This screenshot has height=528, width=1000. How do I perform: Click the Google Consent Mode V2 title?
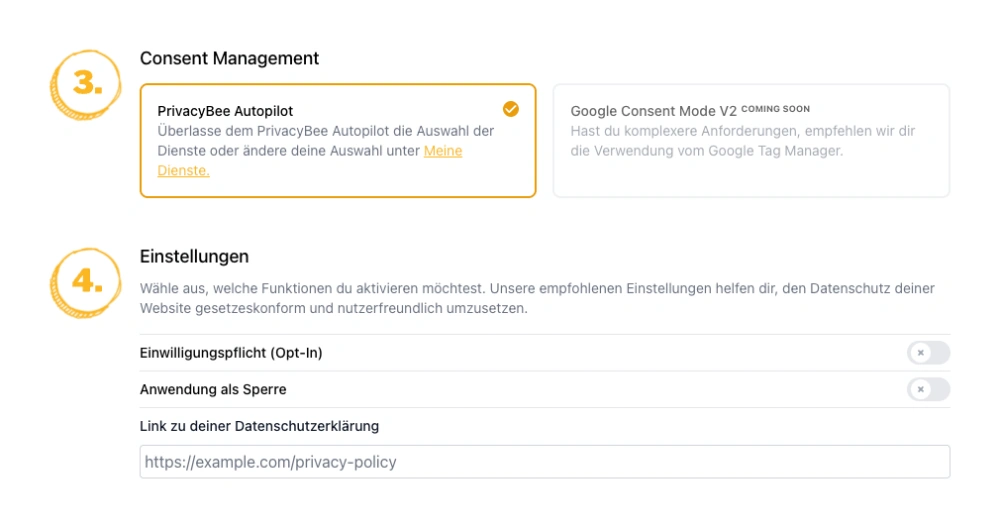(653, 111)
